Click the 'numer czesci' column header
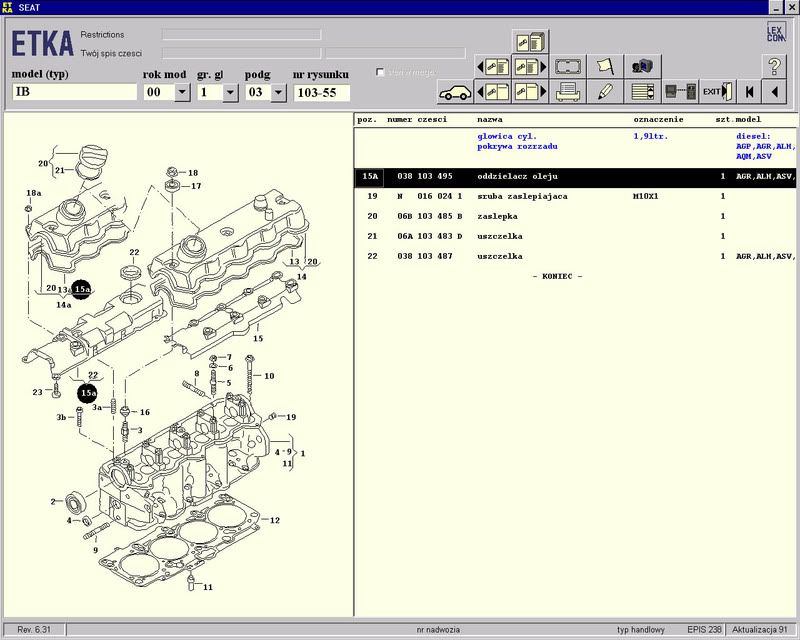This screenshot has width=800, height=640. [417, 119]
